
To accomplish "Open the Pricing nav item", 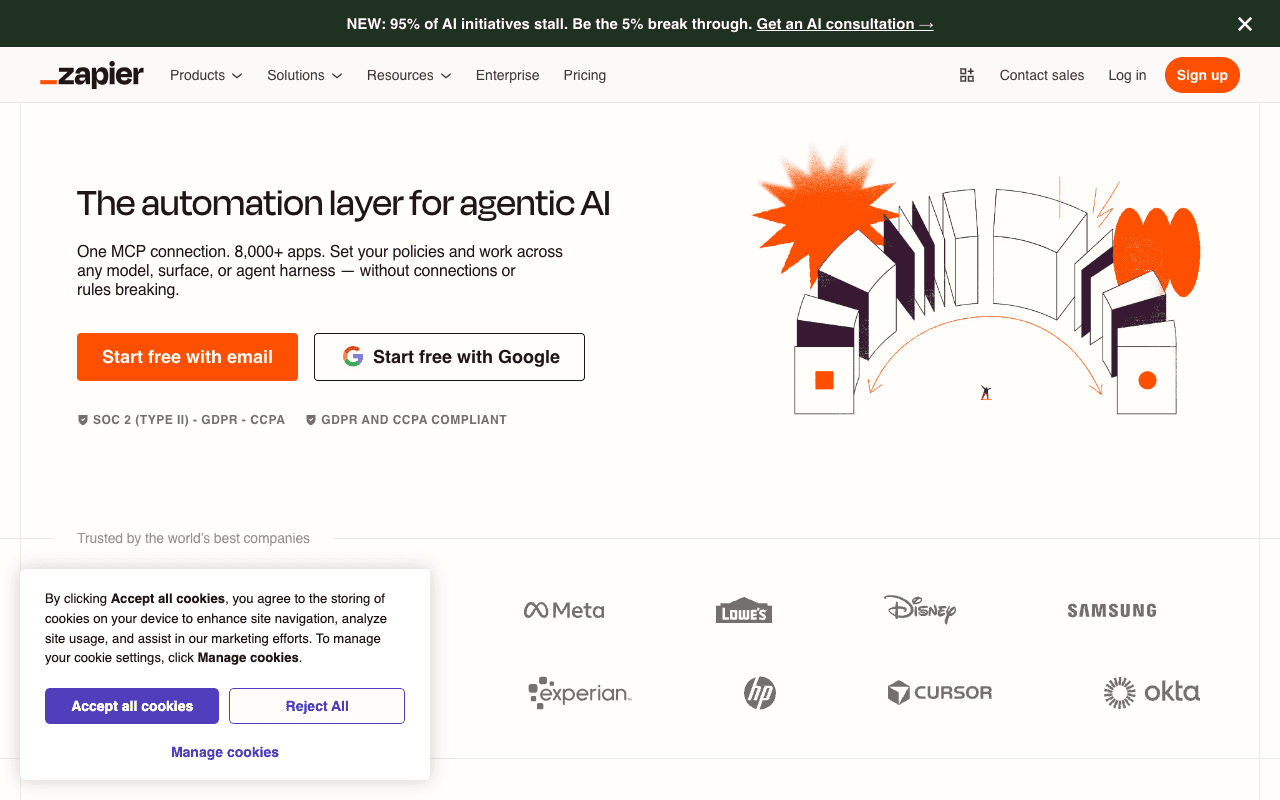I will click(585, 75).
